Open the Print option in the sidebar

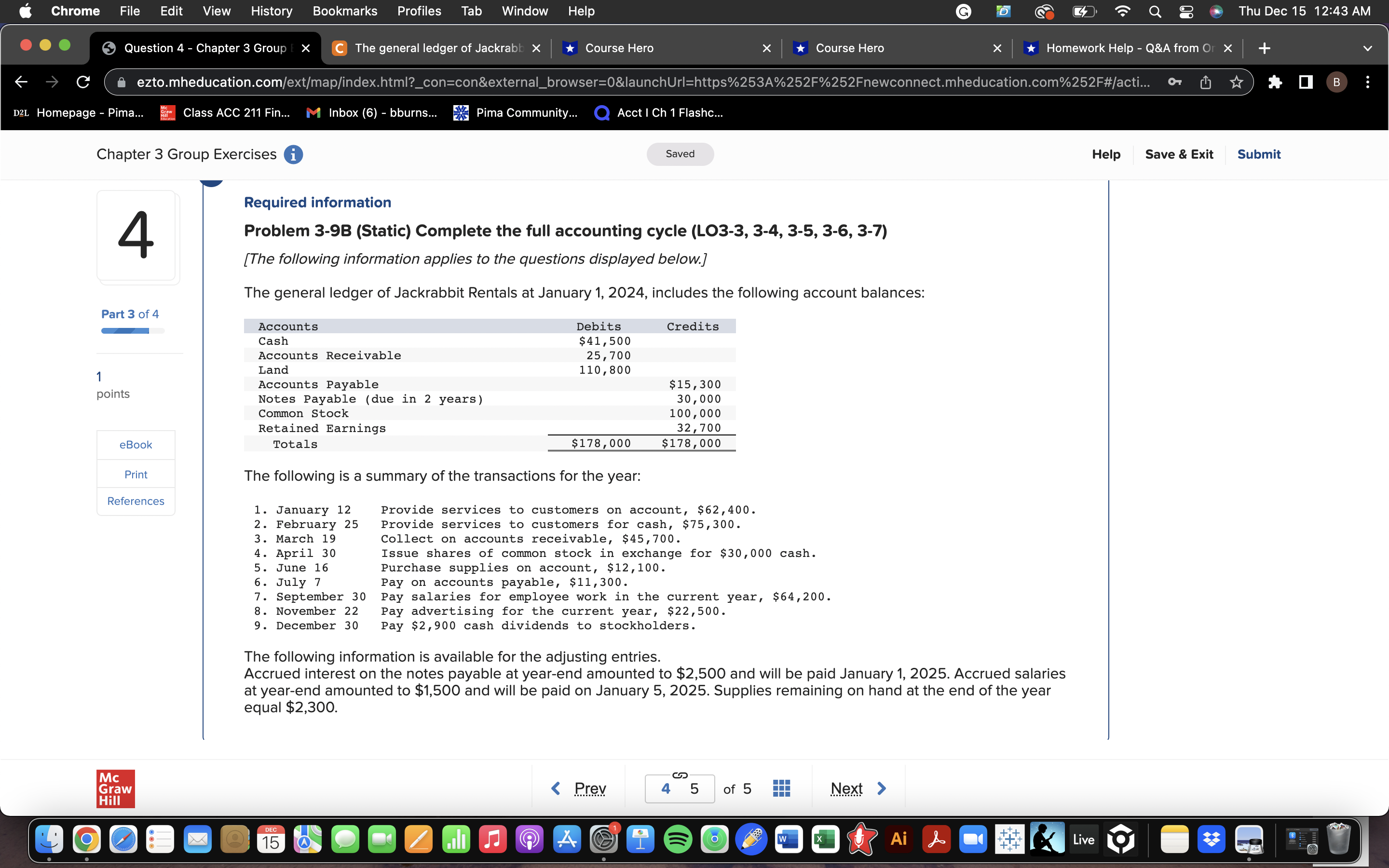click(136, 474)
